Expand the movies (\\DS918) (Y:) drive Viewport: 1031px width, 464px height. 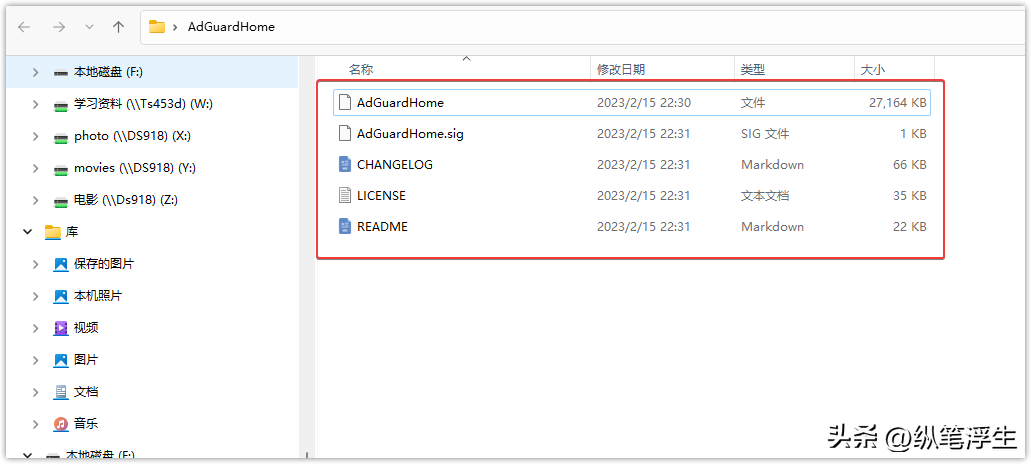point(36,168)
